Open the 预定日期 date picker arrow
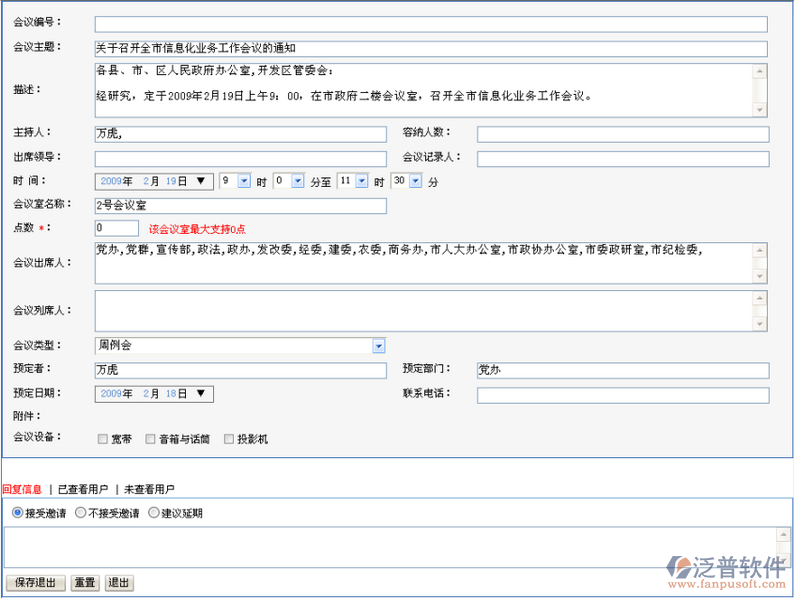Viewport: 796px width, 600px height. pyautogui.click(x=203, y=394)
